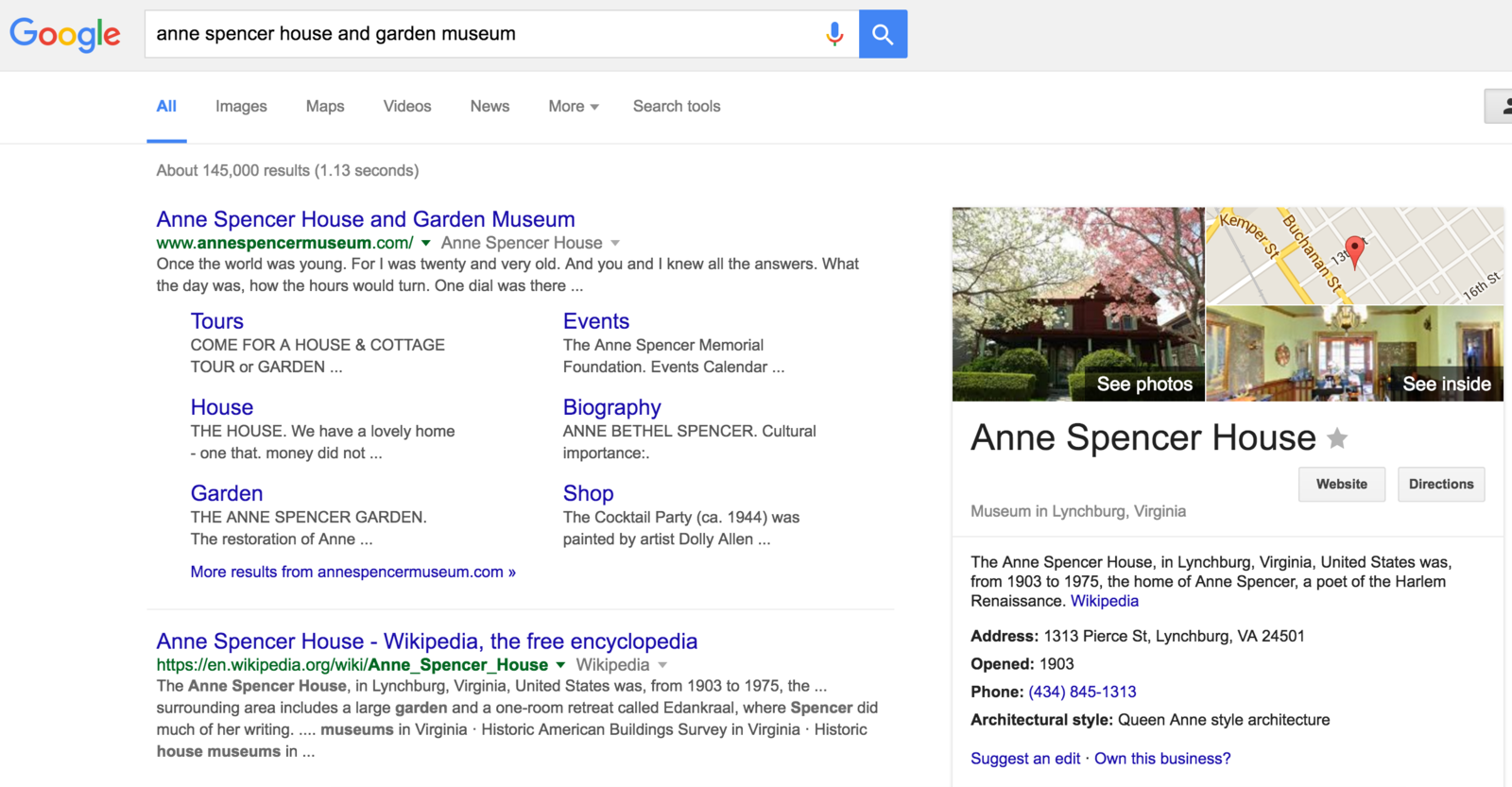
Task: Click the Google logo
Action: (x=65, y=34)
